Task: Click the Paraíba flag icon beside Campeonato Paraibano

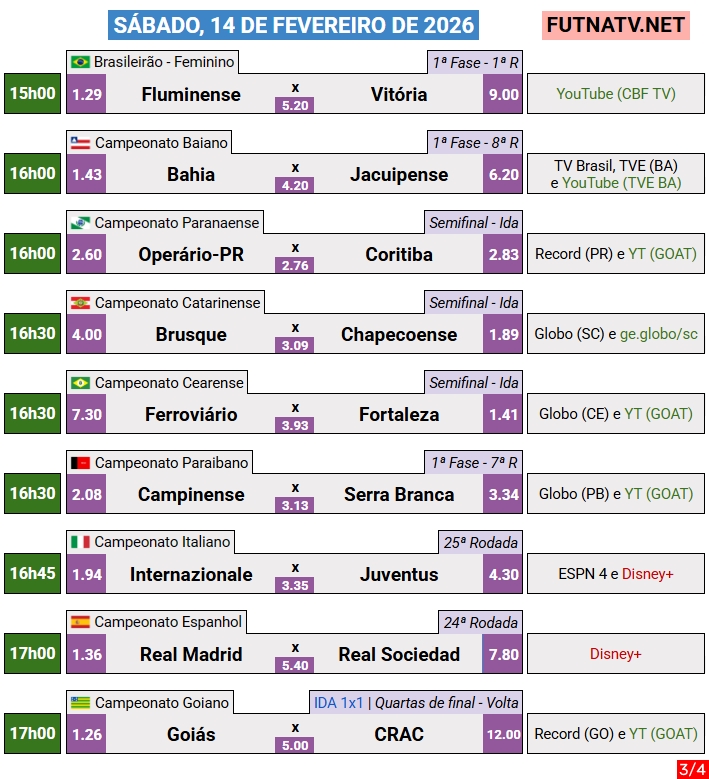Action: coord(80,462)
